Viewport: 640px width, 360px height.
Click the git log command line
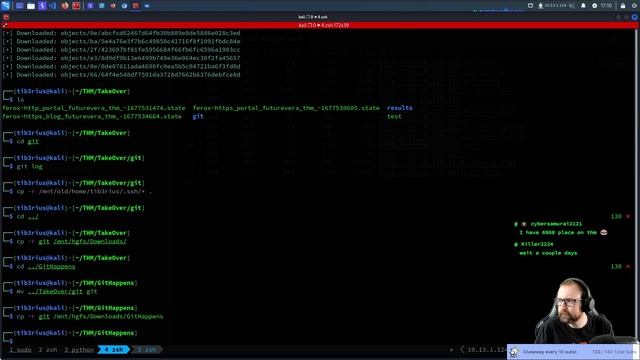[x=29, y=167]
